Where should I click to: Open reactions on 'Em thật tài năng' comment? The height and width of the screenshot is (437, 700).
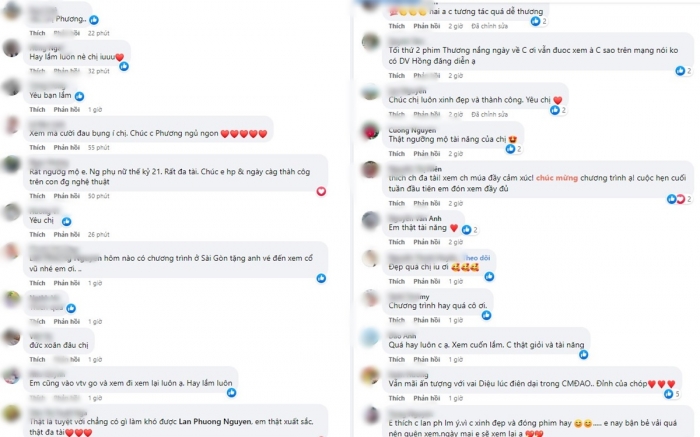click(469, 230)
